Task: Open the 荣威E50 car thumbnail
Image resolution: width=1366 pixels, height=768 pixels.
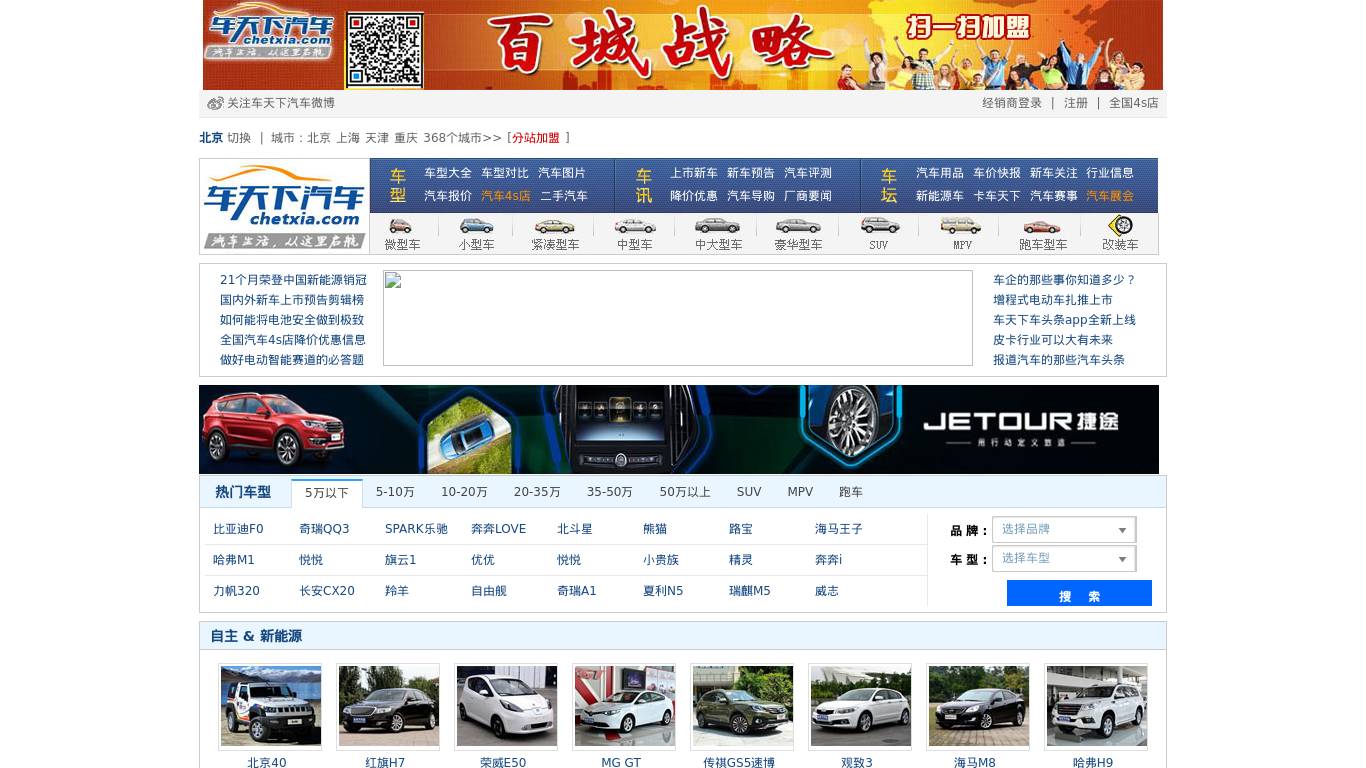Action: click(507, 706)
